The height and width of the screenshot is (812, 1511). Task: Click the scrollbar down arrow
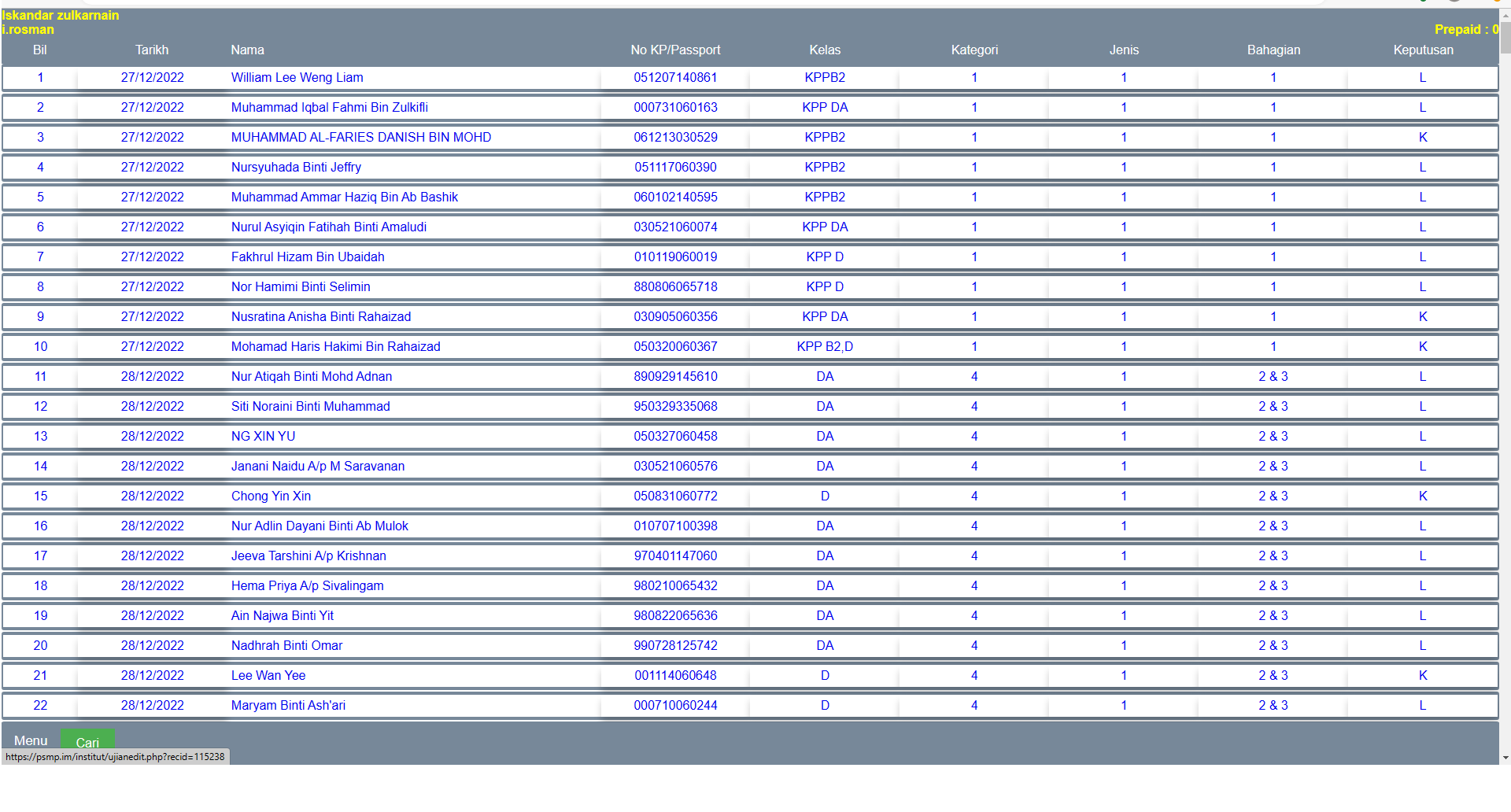(x=1505, y=758)
